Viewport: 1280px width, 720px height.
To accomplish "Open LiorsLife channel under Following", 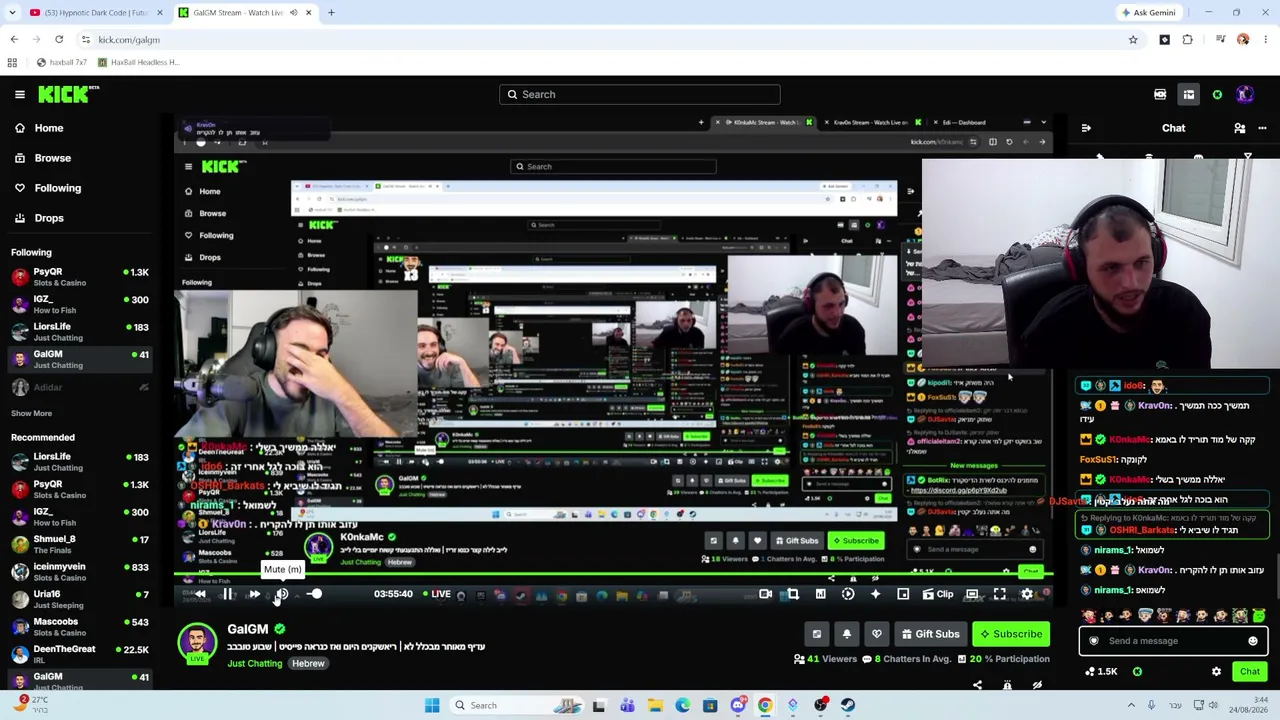I will 80,332.
